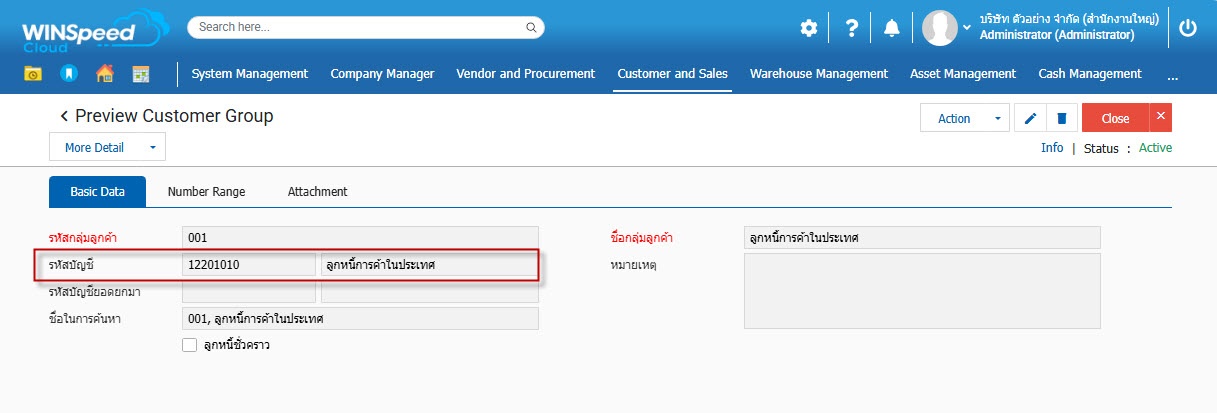Open the notifications bell
The width and height of the screenshot is (1217, 413).
tap(891, 28)
